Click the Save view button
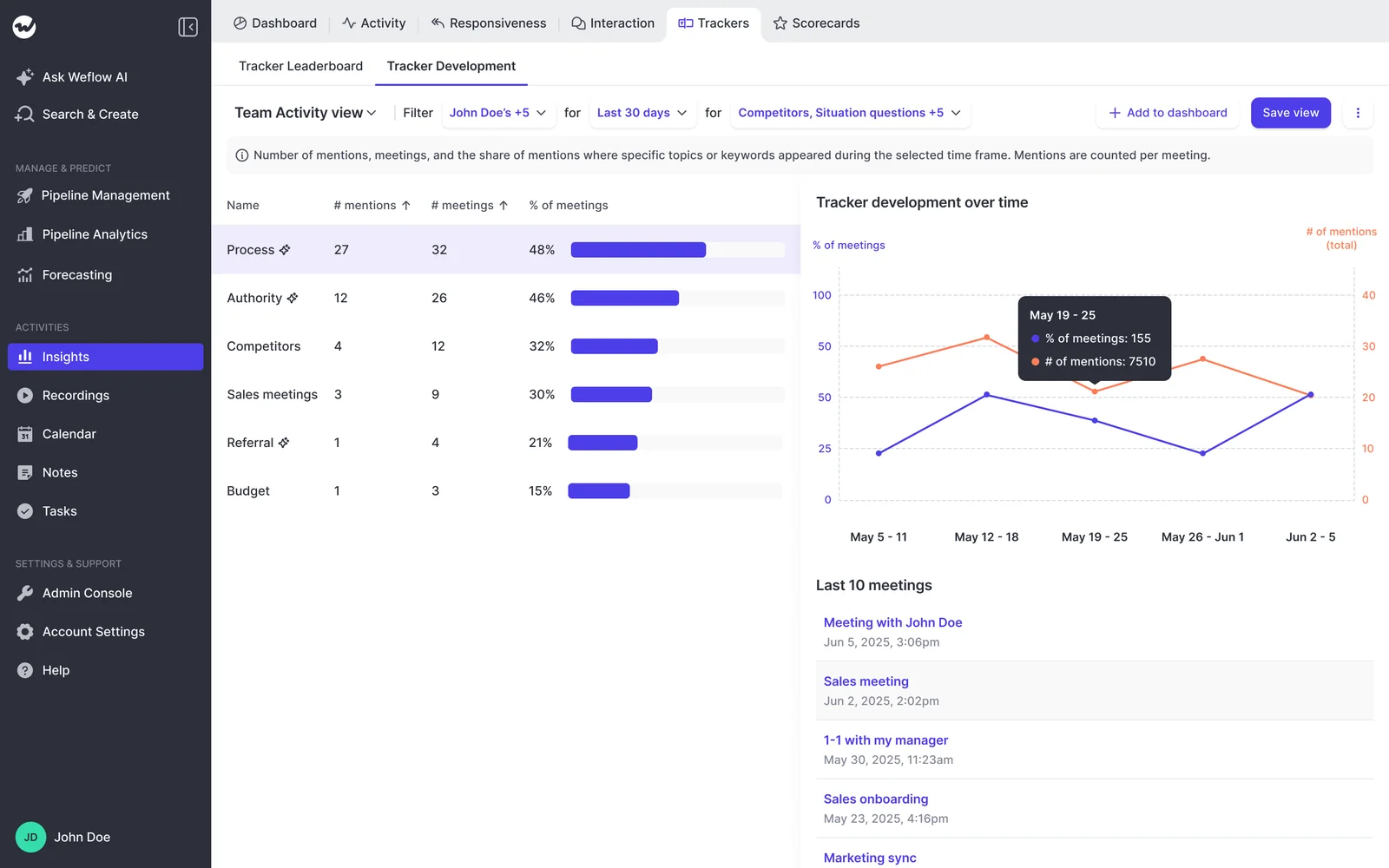The width and height of the screenshot is (1389, 868). click(1290, 113)
